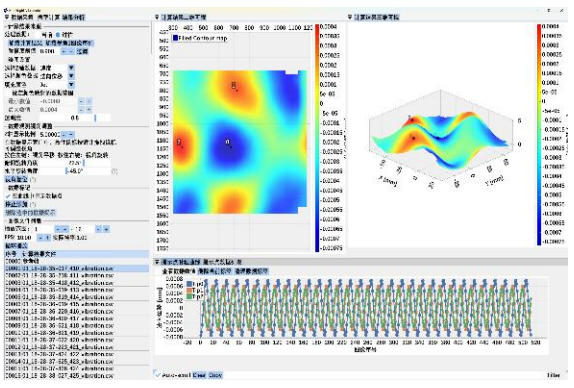Viewport: 574px width, 388px height.
Task: Select the 00000 row at the file list top
Action: (77, 261)
